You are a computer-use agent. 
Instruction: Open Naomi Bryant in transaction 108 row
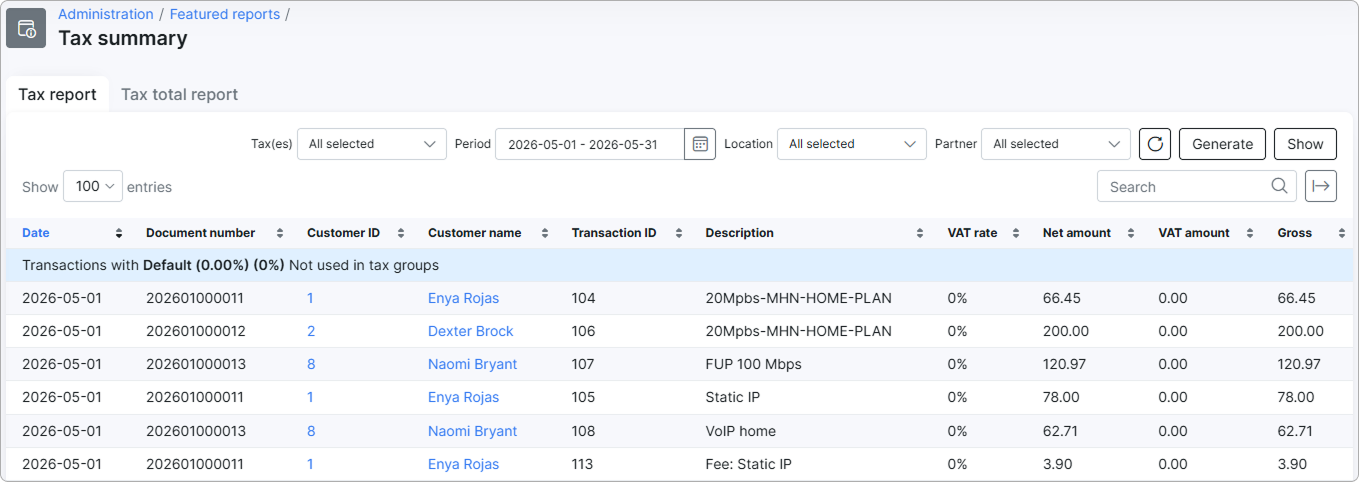coord(472,431)
